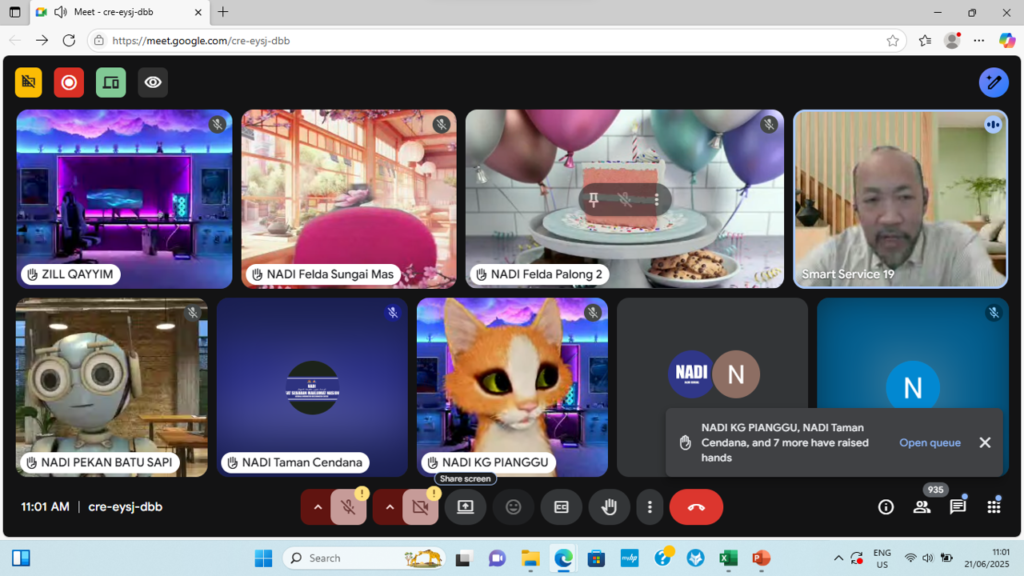Viewport: 1024px width, 576px height.
Task: Open meeting details info
Action: [x=886, y=507]
